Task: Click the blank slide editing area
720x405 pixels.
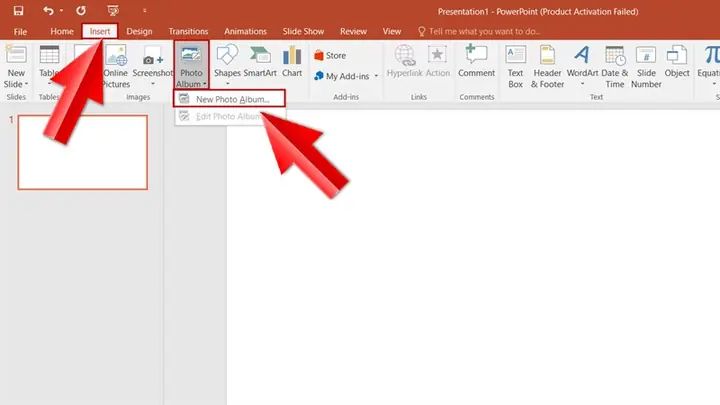Action: (x=473, y=257)
